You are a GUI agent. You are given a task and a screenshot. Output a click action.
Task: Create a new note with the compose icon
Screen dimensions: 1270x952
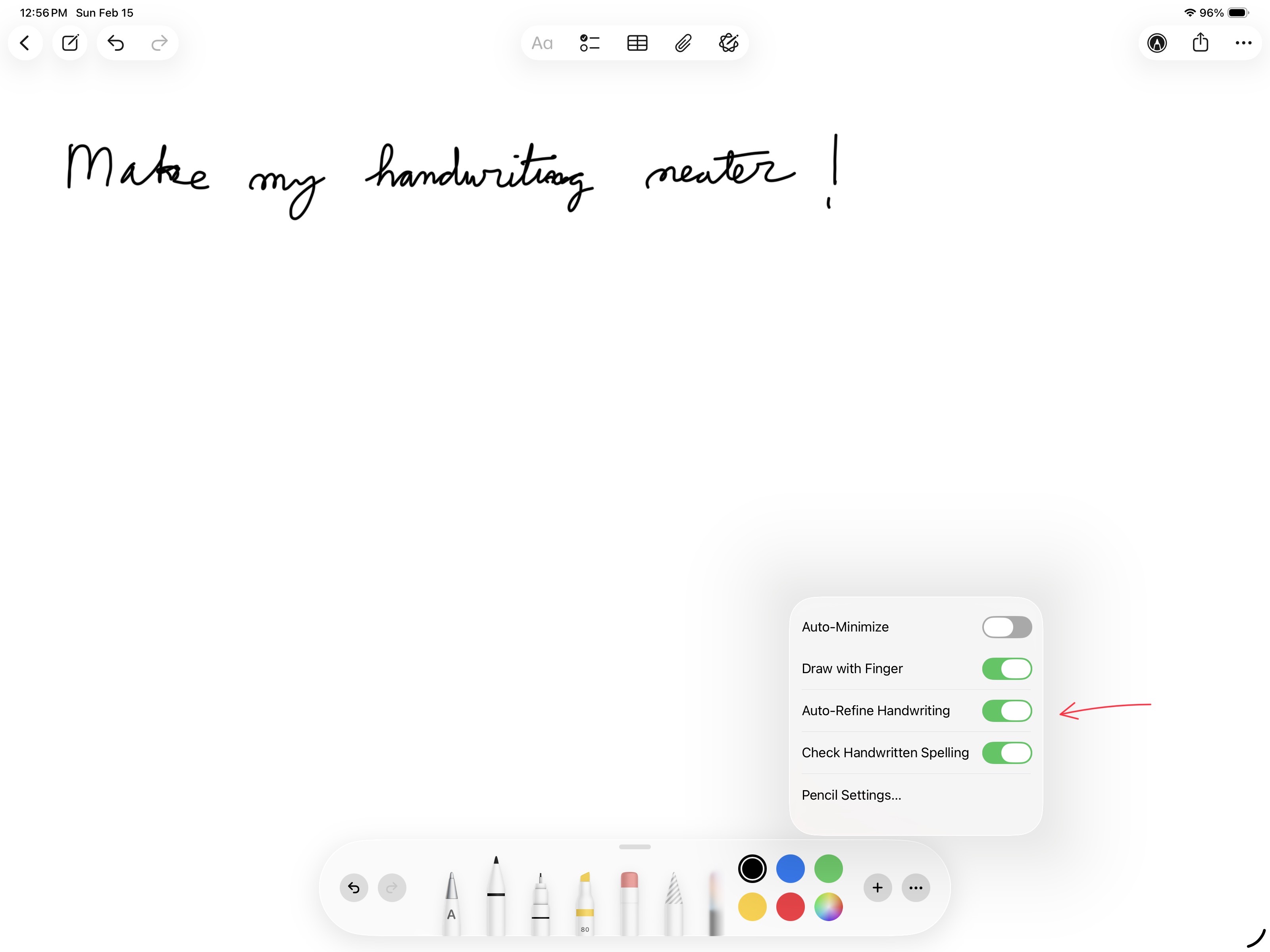[x=70, y=43]
